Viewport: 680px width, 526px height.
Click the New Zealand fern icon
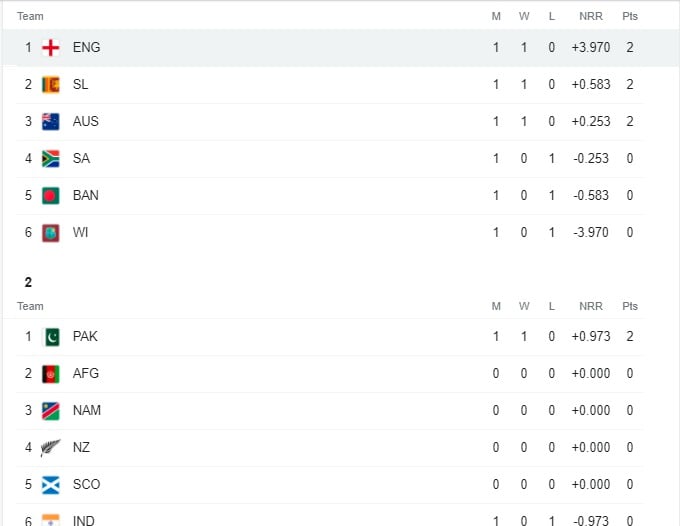pos(51,448)
